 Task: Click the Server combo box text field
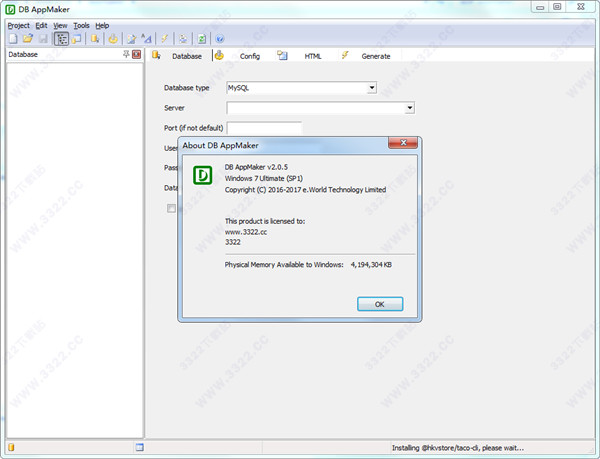(316, 108)
